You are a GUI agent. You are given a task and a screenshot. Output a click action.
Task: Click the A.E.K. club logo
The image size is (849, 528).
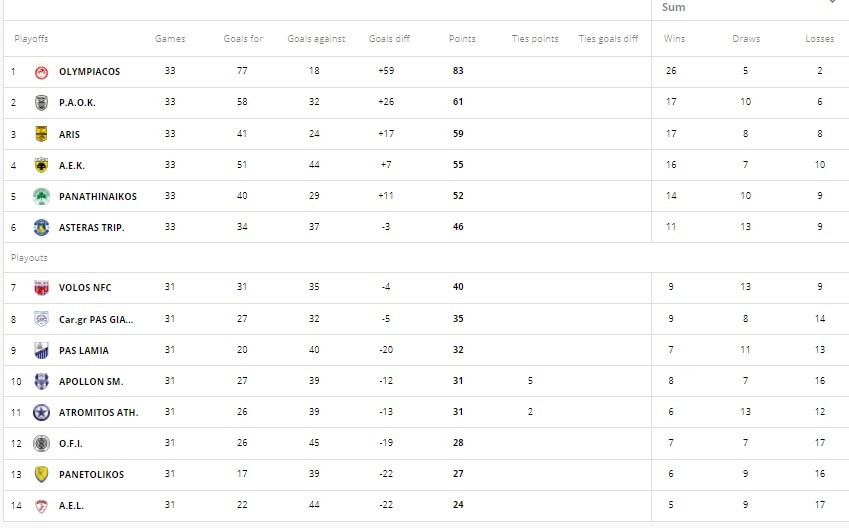coord(41,165)
